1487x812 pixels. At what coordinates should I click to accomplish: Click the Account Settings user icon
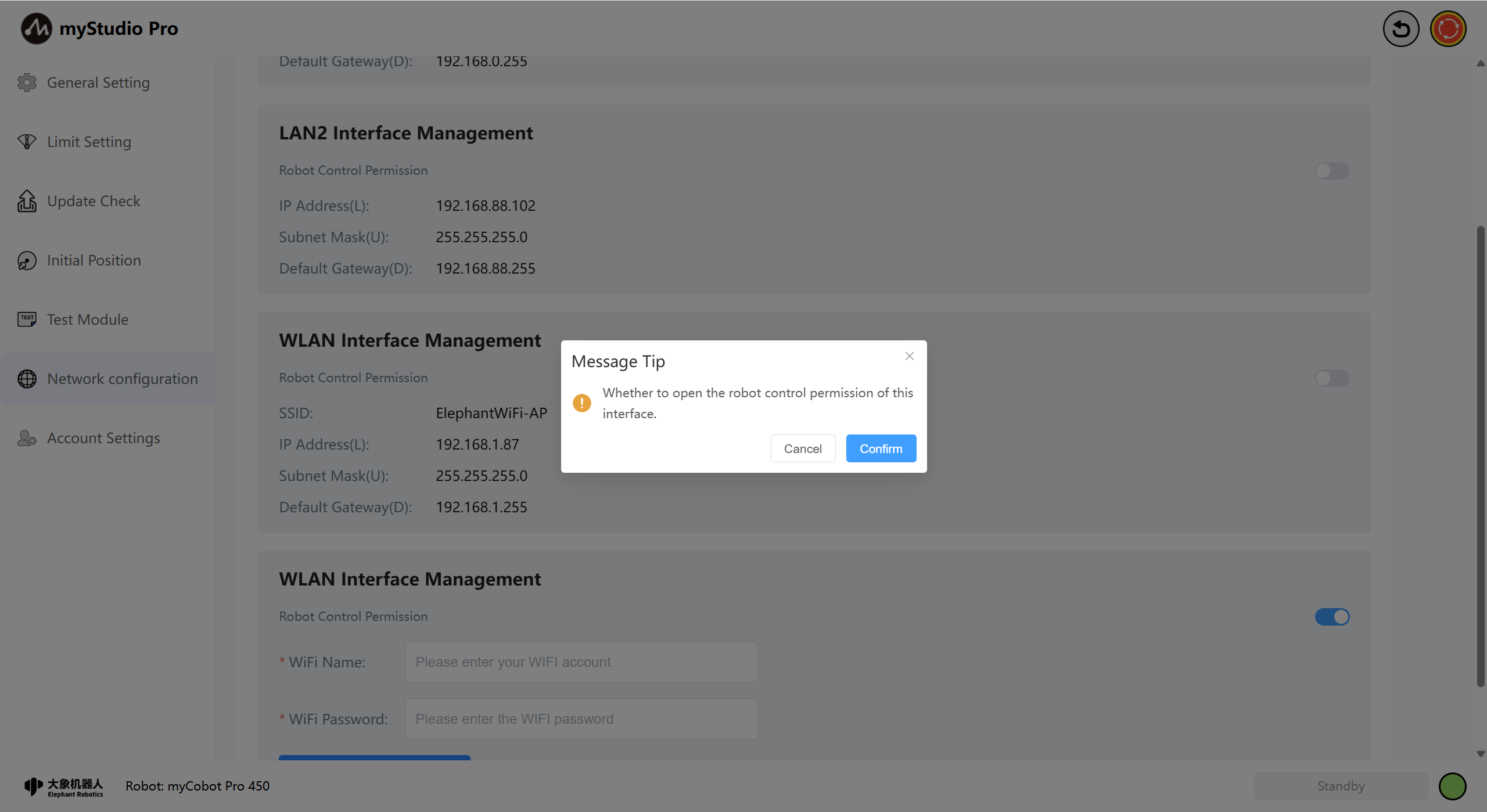(27, 438)
